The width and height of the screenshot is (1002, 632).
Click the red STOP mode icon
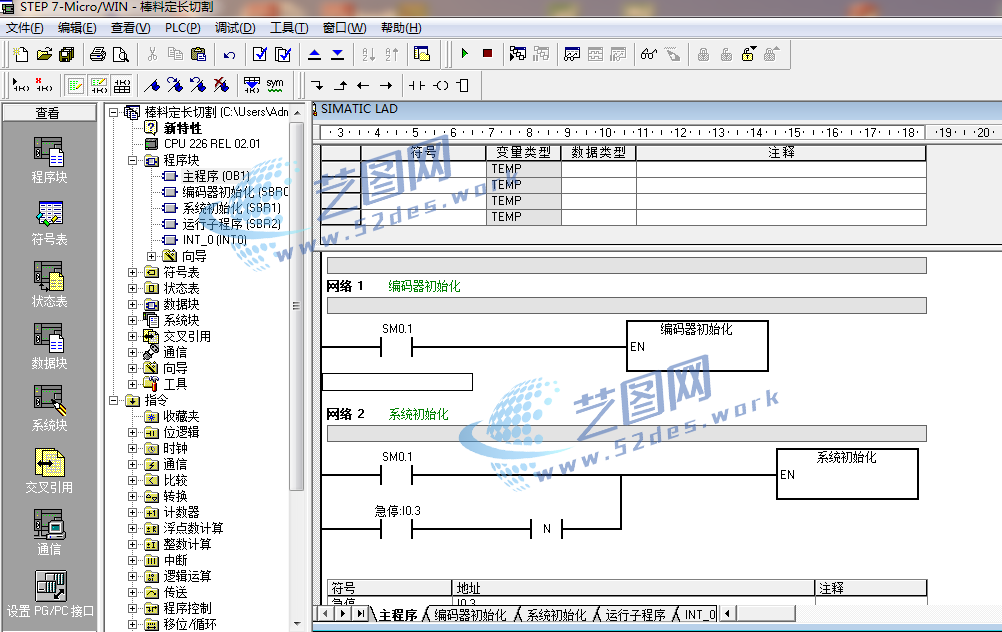tap(488, 54)
